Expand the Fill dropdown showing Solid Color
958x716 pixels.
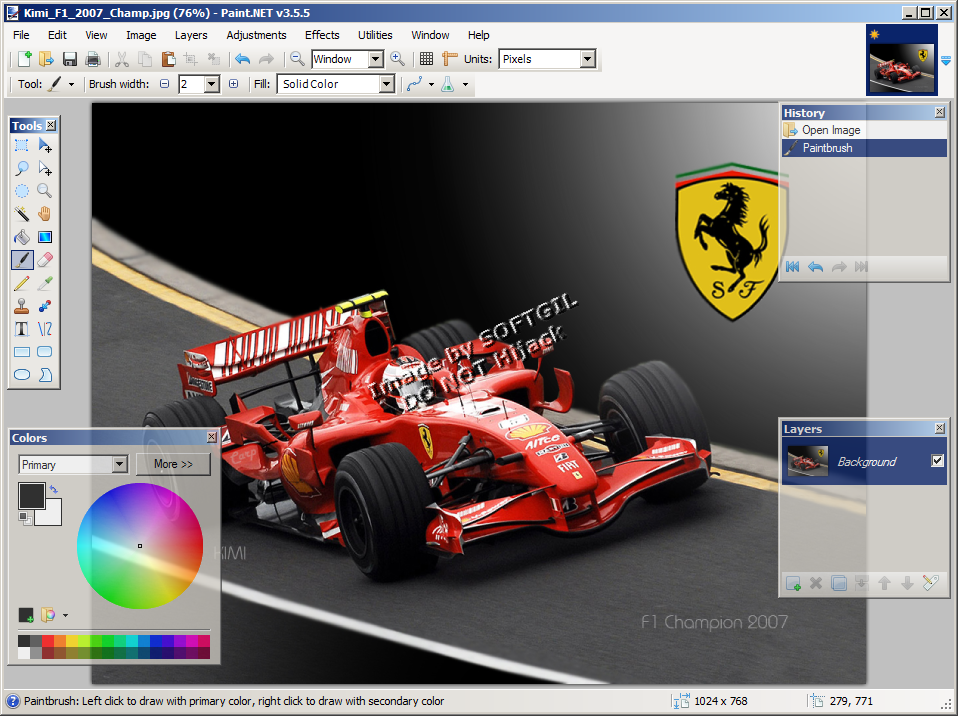386,84
